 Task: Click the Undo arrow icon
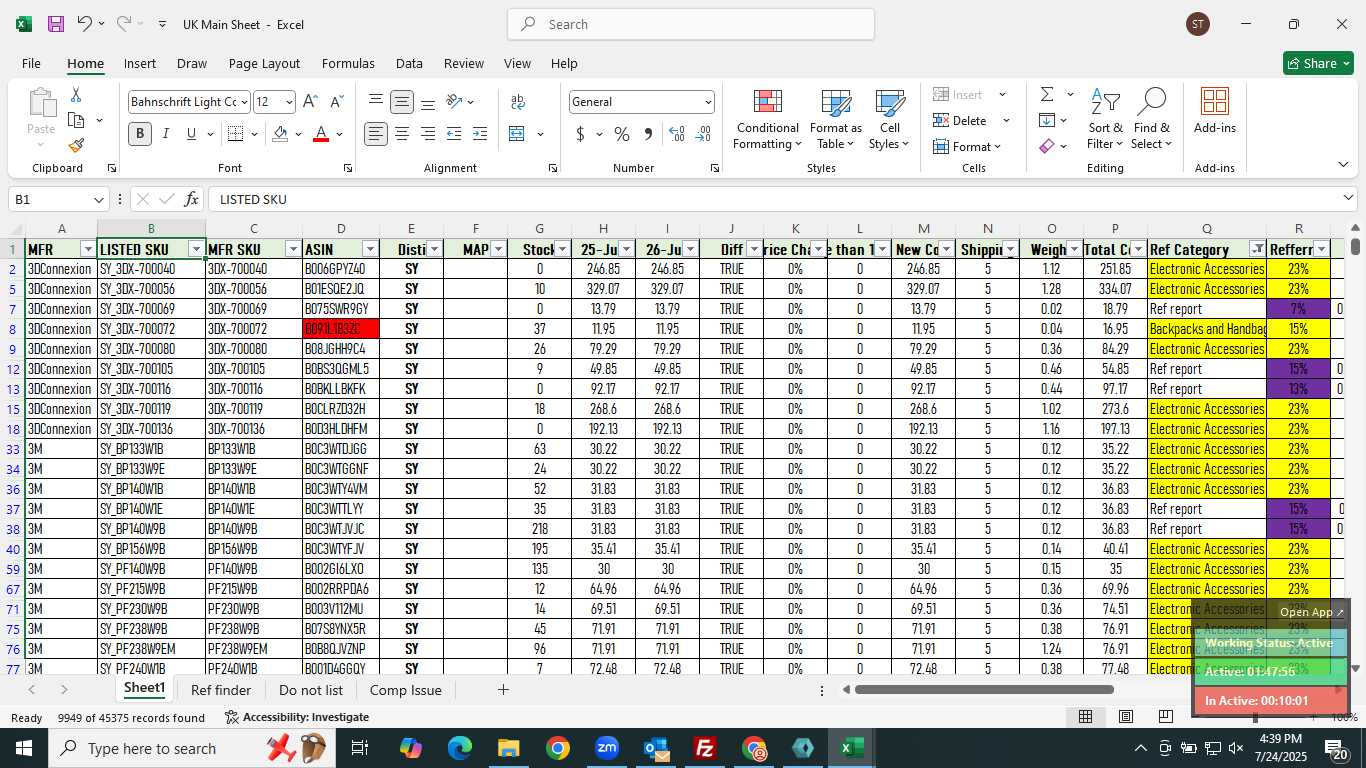click(84, 24)
